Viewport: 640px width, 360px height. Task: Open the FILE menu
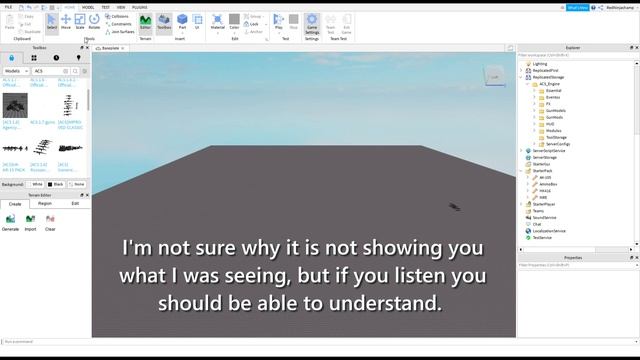coord(8,7)
